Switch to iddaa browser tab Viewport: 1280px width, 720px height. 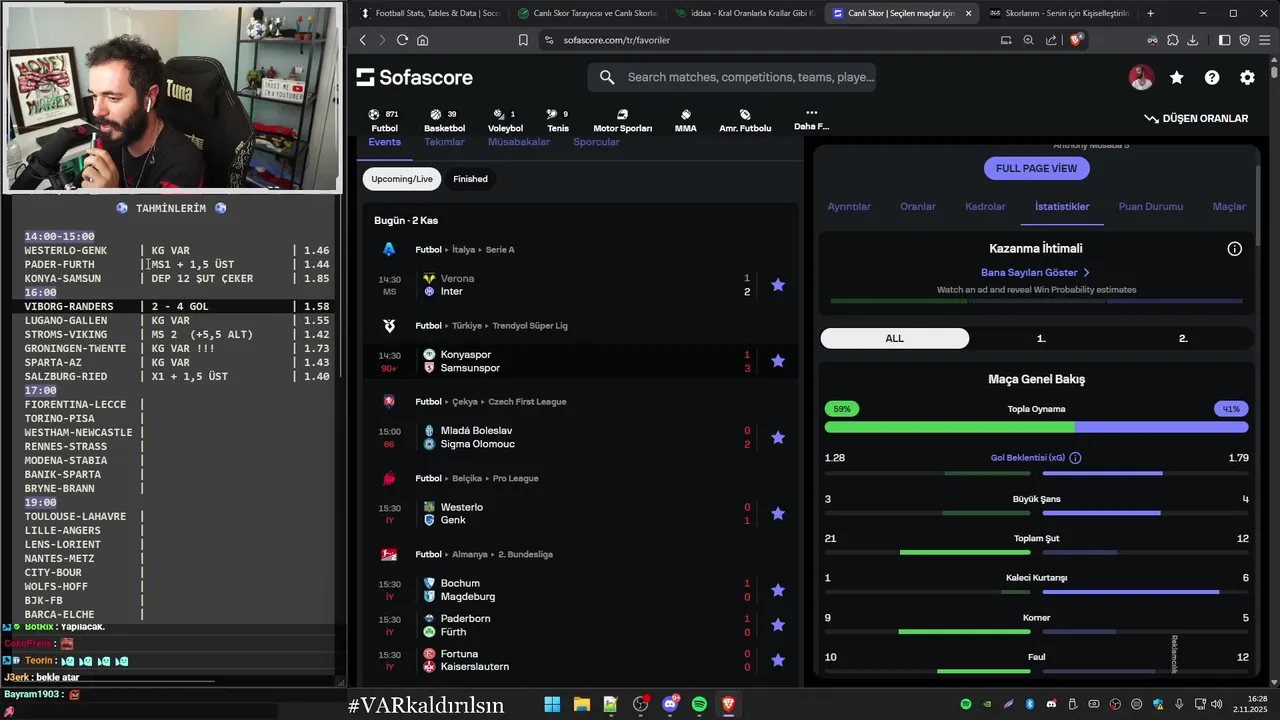(744, 13)
